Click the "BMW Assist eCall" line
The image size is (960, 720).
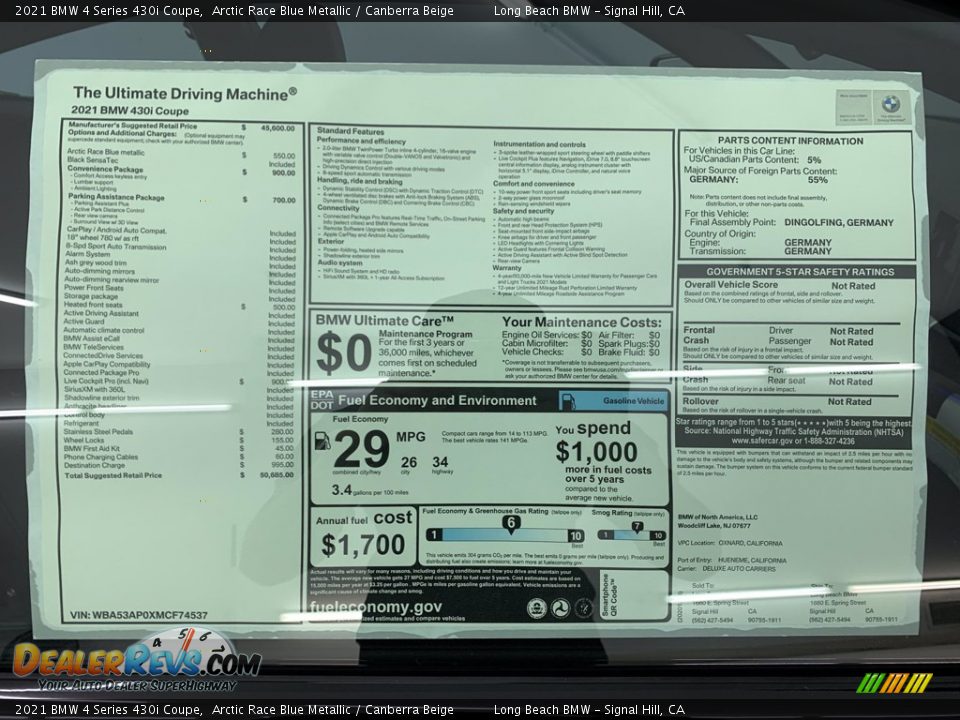(x=91, y=338)
